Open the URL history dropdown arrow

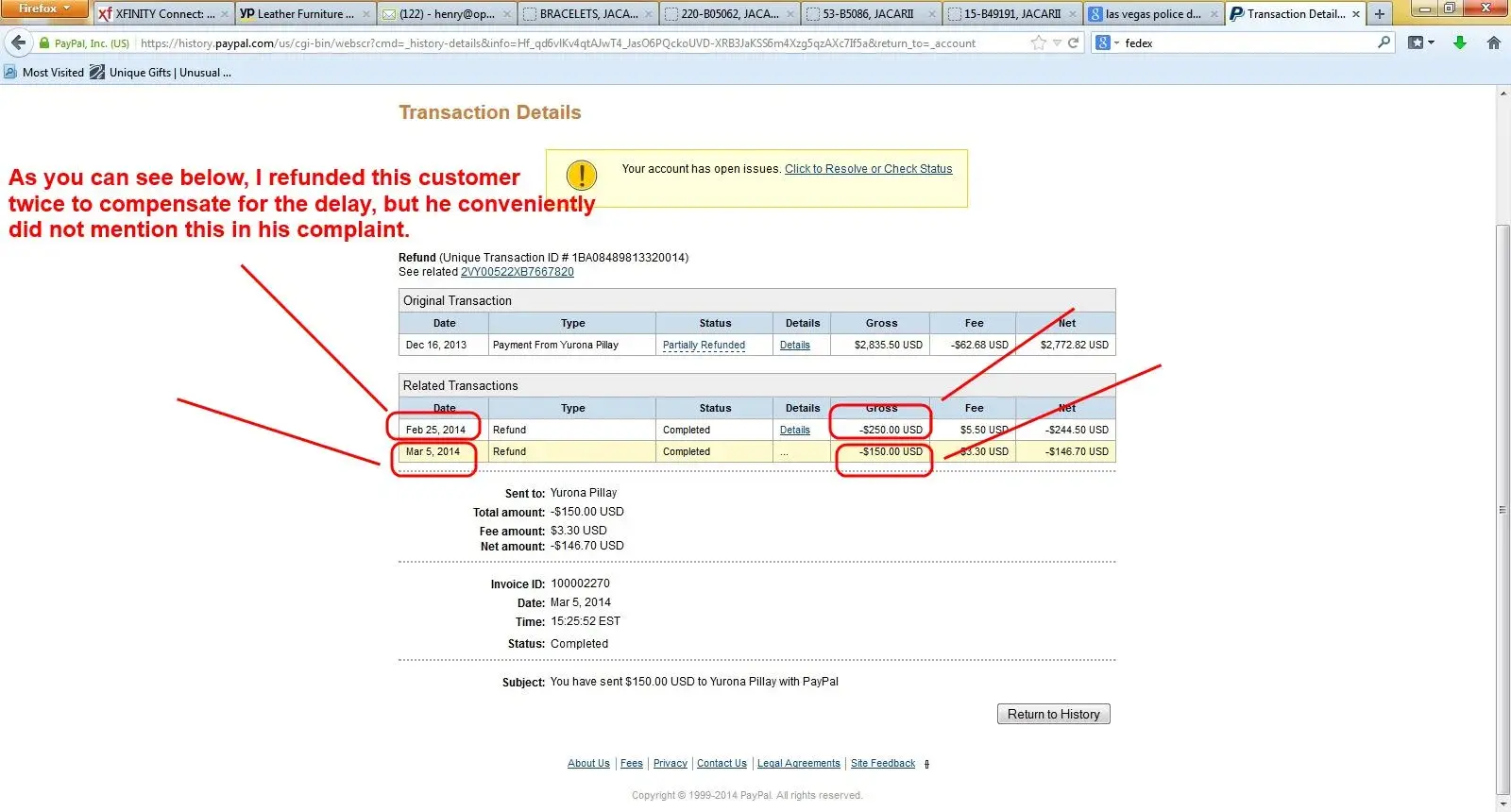pyautogui.click(x=1058, y=42)
